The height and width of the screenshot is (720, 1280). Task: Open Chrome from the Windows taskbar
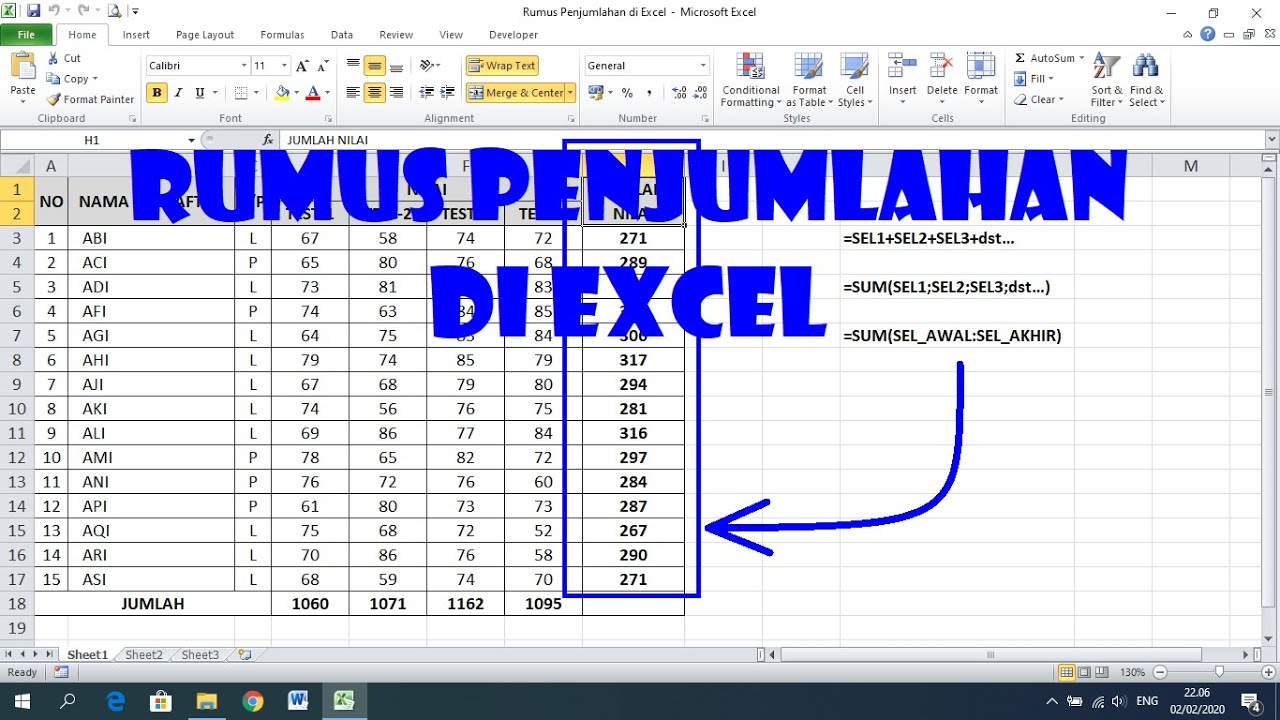pos(252,701)
